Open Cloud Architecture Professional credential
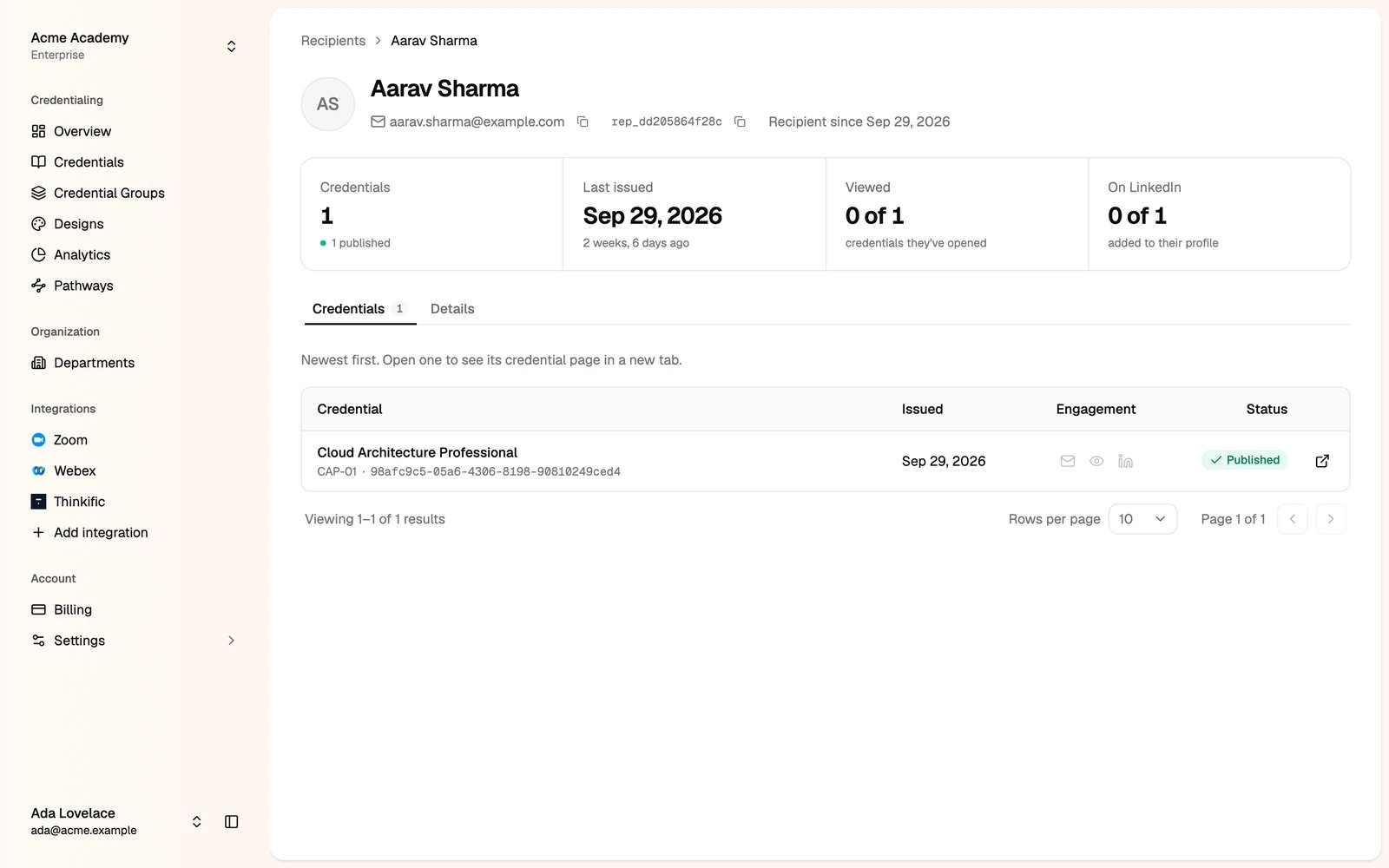The width and height of the screenshot is (1389, 868). (417, 452)
